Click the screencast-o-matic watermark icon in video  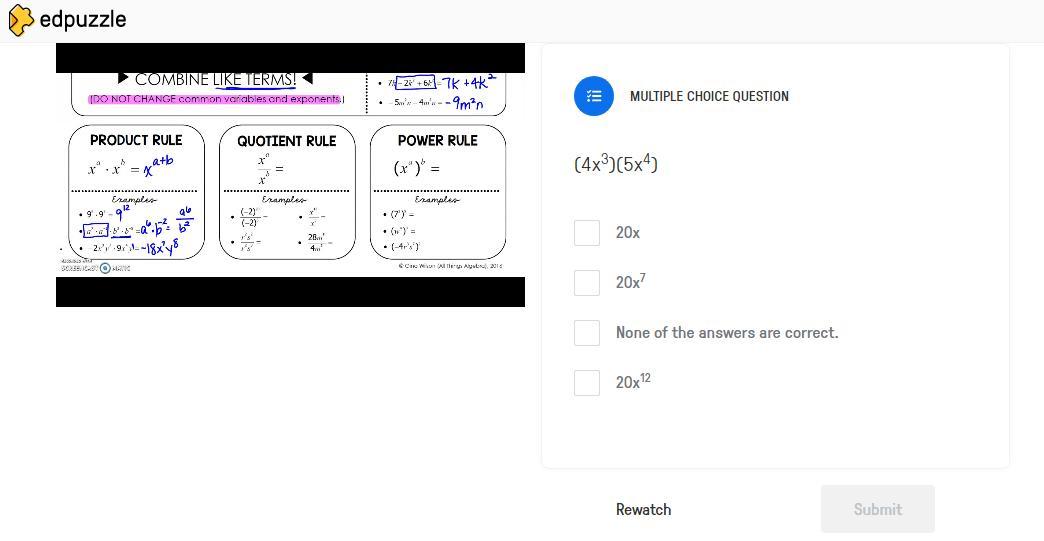point(105,268)
